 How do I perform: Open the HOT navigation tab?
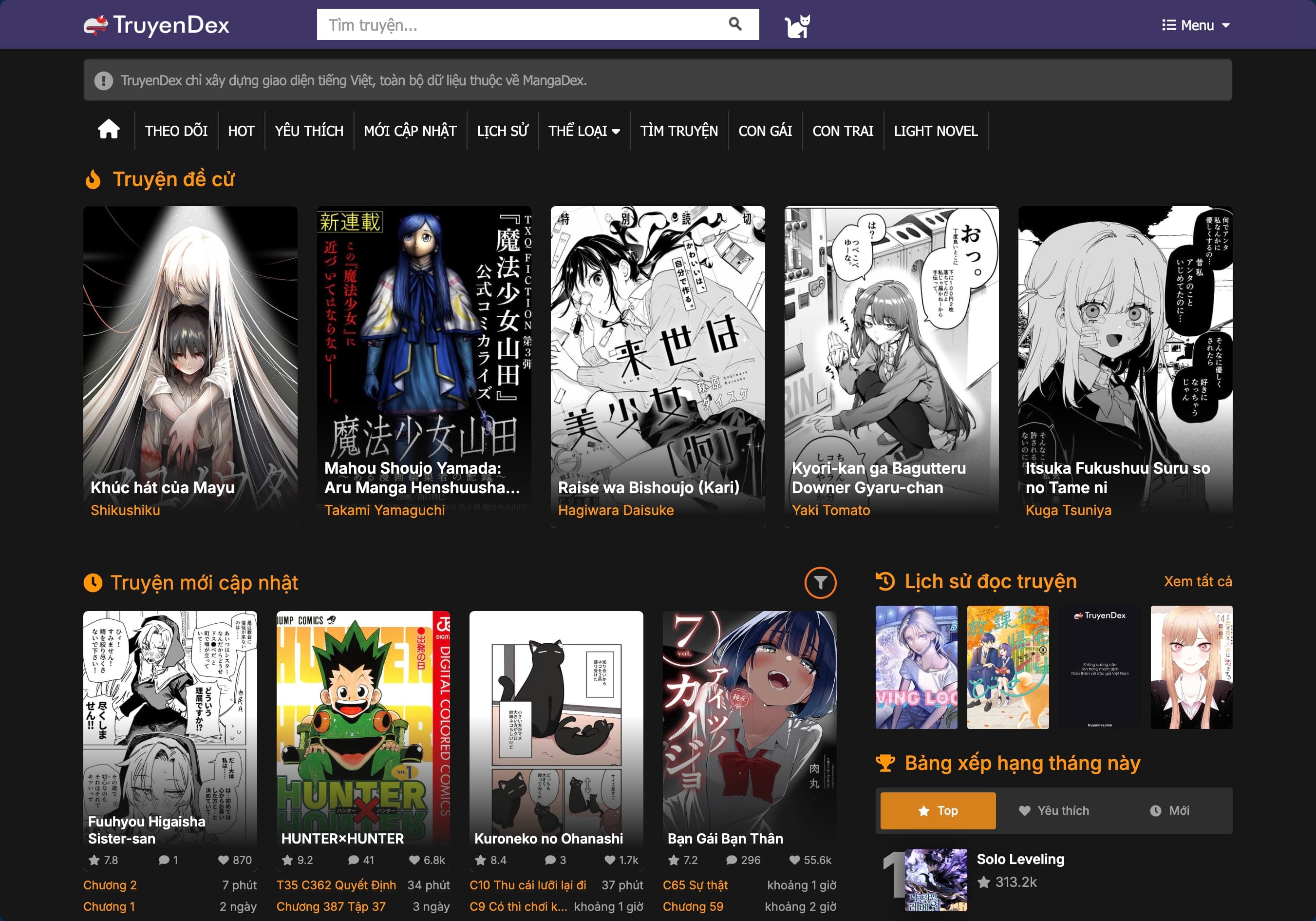[241, 131]
